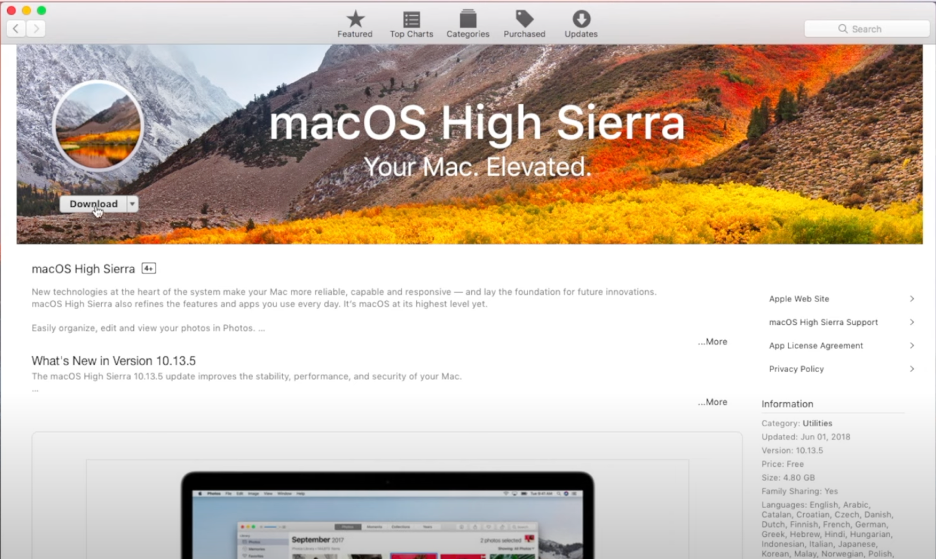The height and width of the screenshot is (560, 936).
Task: Click the chevron next to Privacy Policy
Action: (x=912, y=369)
